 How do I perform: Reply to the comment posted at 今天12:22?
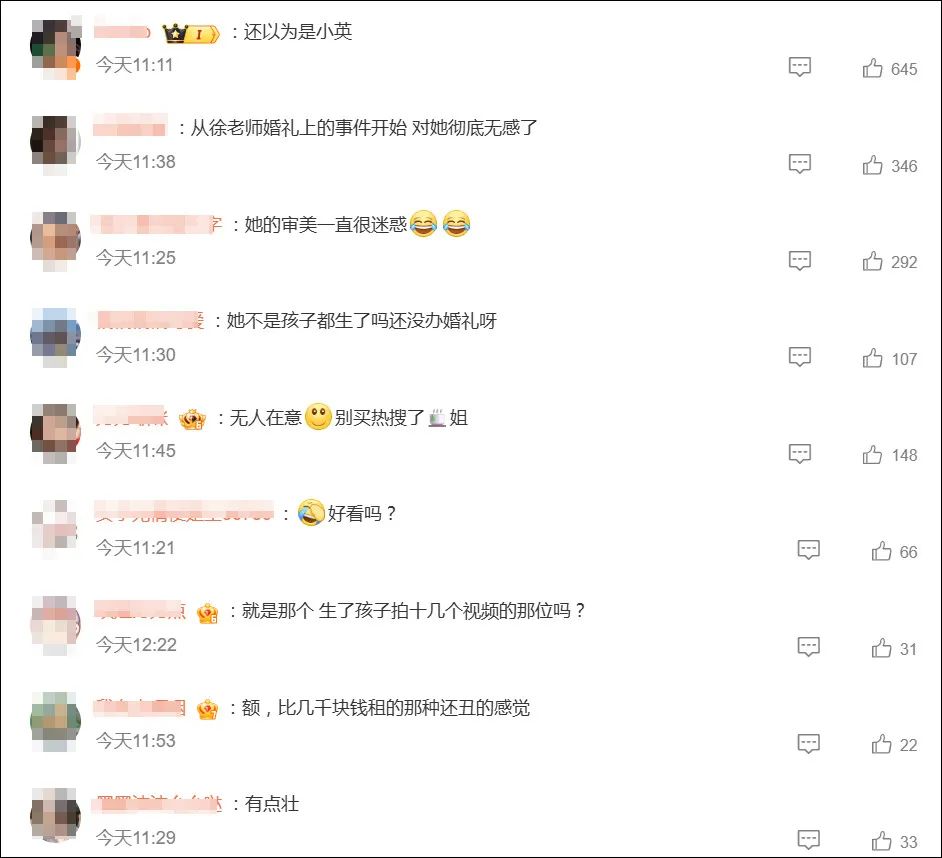point(809,647)
